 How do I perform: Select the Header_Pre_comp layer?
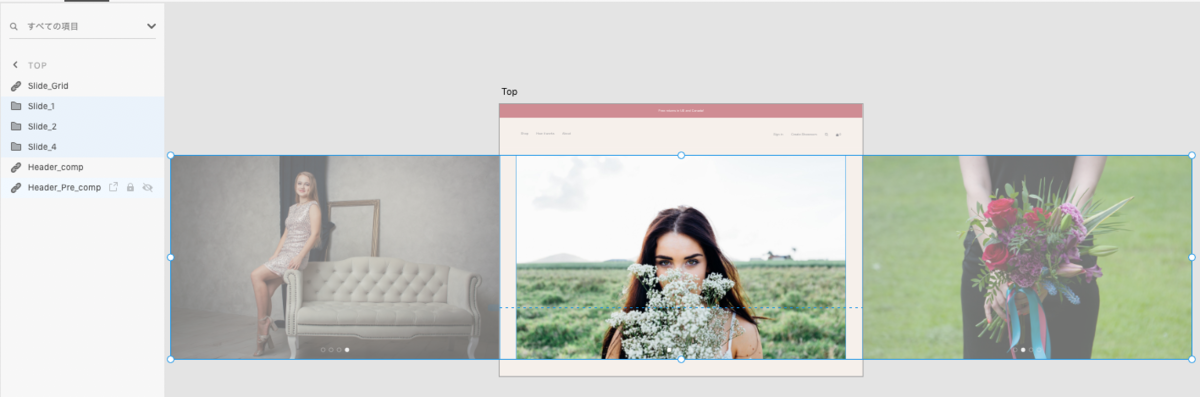(82, 187)
